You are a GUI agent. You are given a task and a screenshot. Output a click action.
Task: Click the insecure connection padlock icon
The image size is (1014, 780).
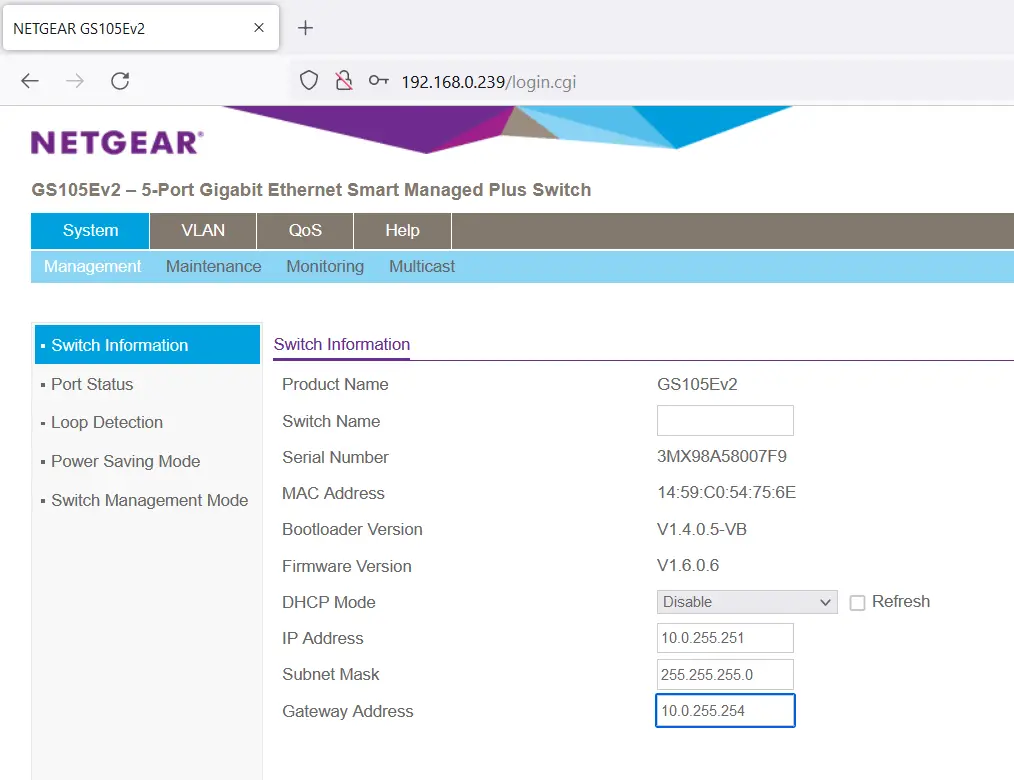tap(344, 81)
